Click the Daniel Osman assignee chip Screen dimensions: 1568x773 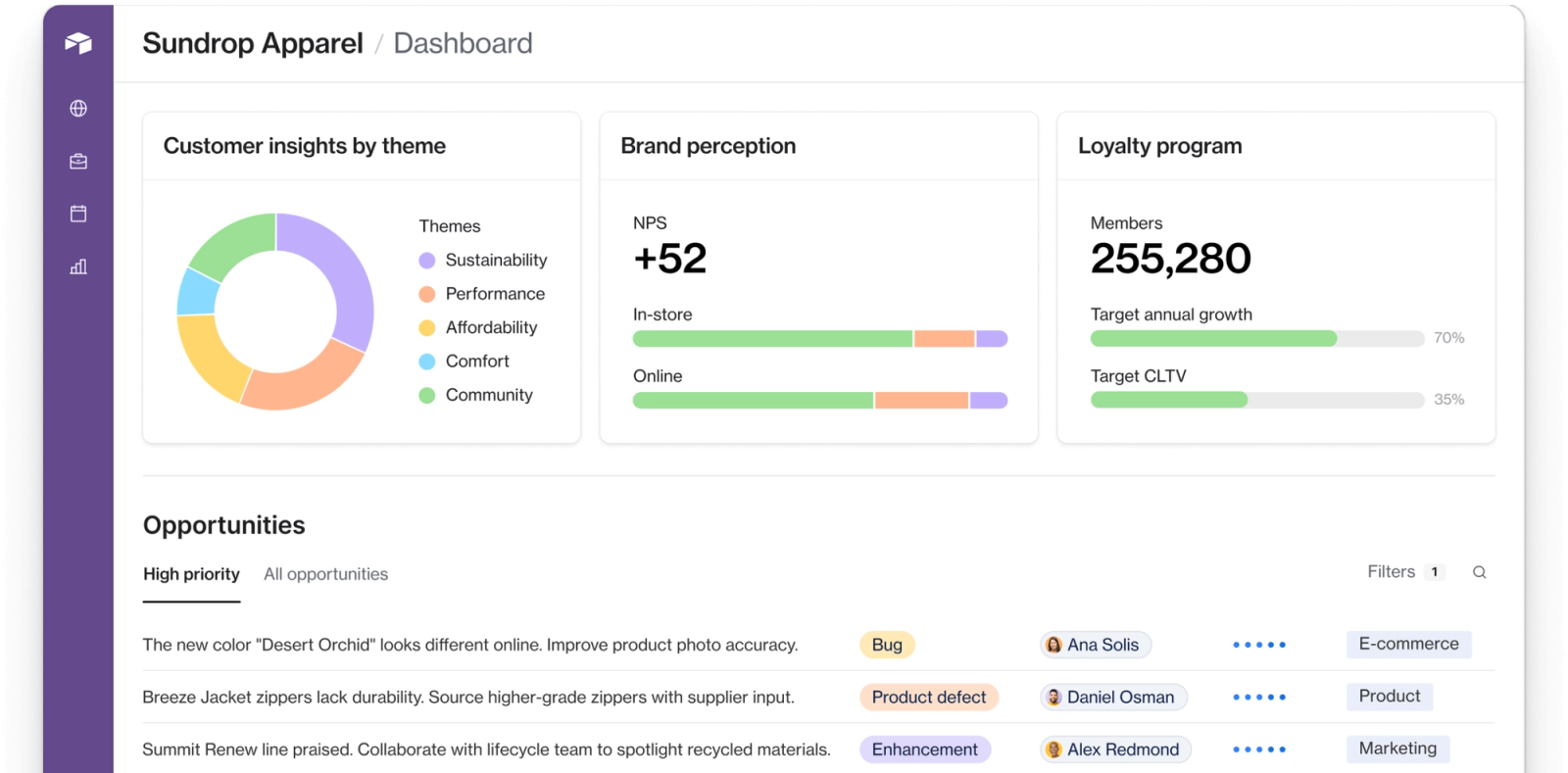tap(1113, 698)
